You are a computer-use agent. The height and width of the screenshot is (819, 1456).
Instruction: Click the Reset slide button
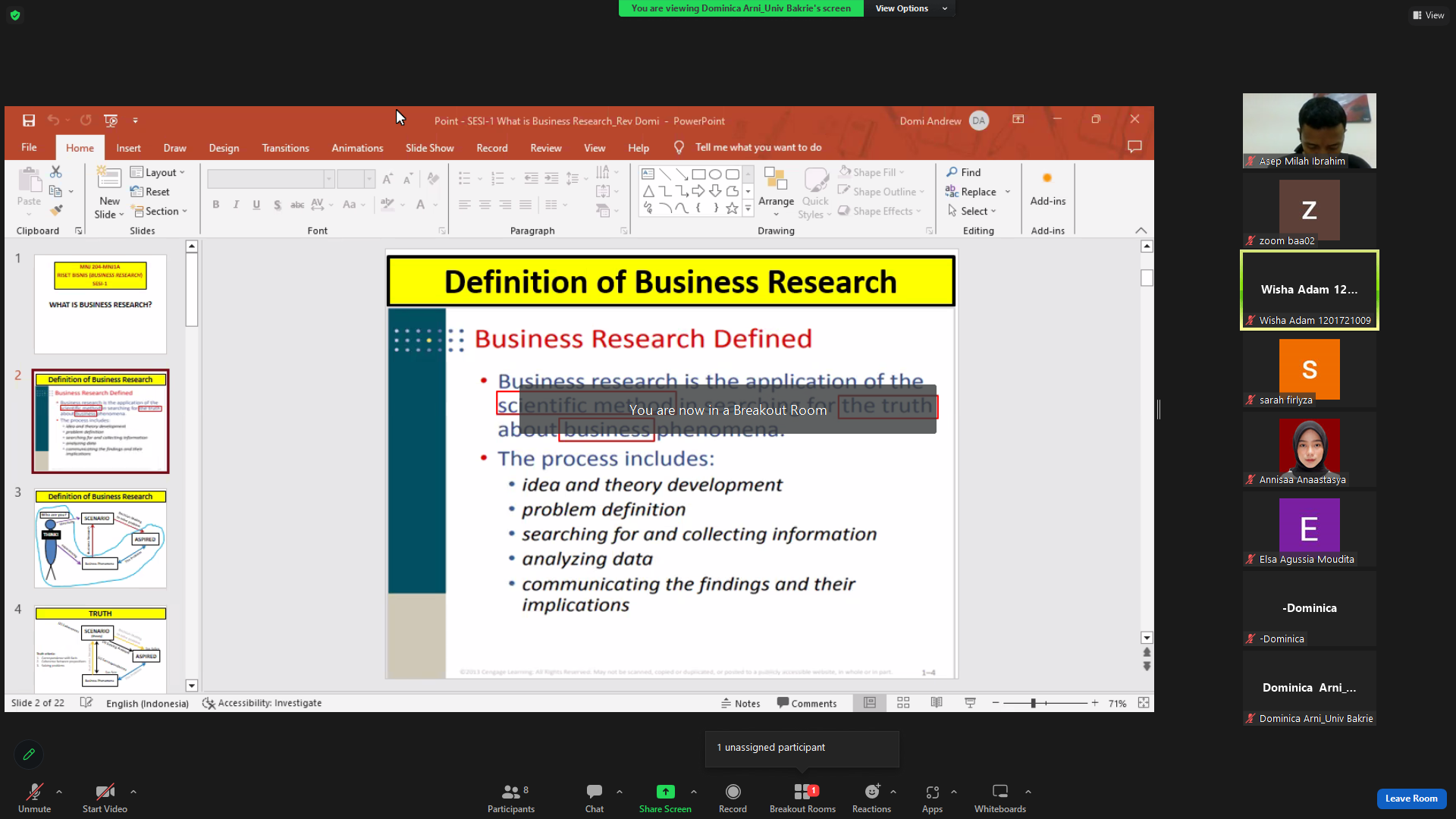click(x=150, y=192)
